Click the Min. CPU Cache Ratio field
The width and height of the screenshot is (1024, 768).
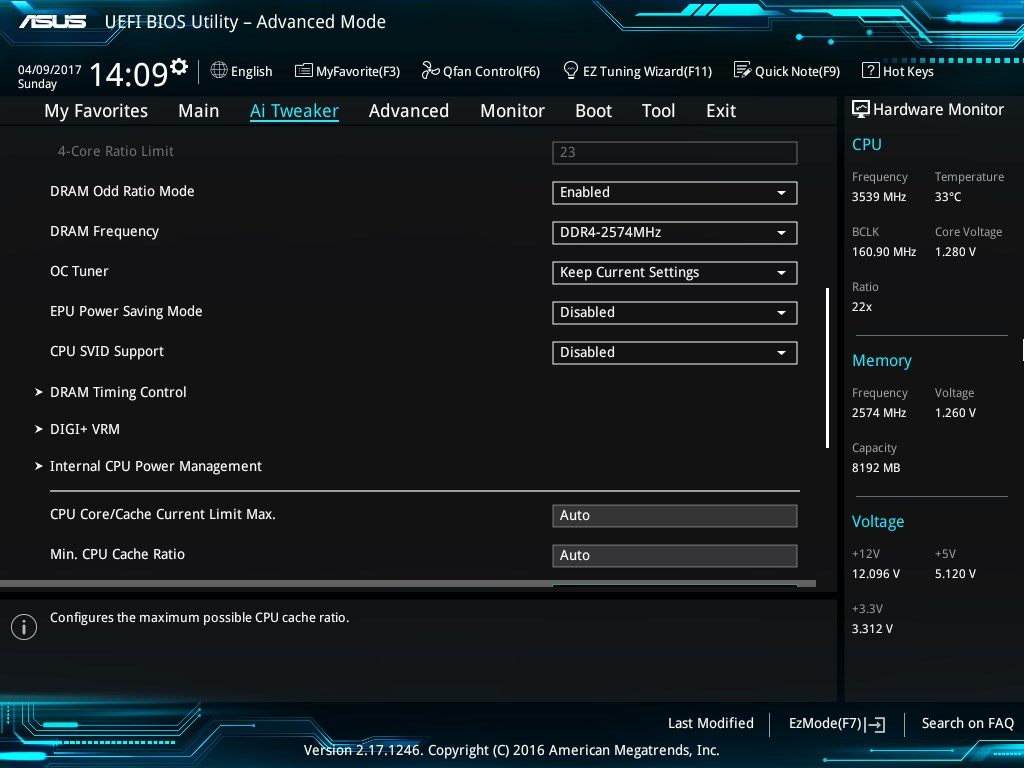coord(675,555)
